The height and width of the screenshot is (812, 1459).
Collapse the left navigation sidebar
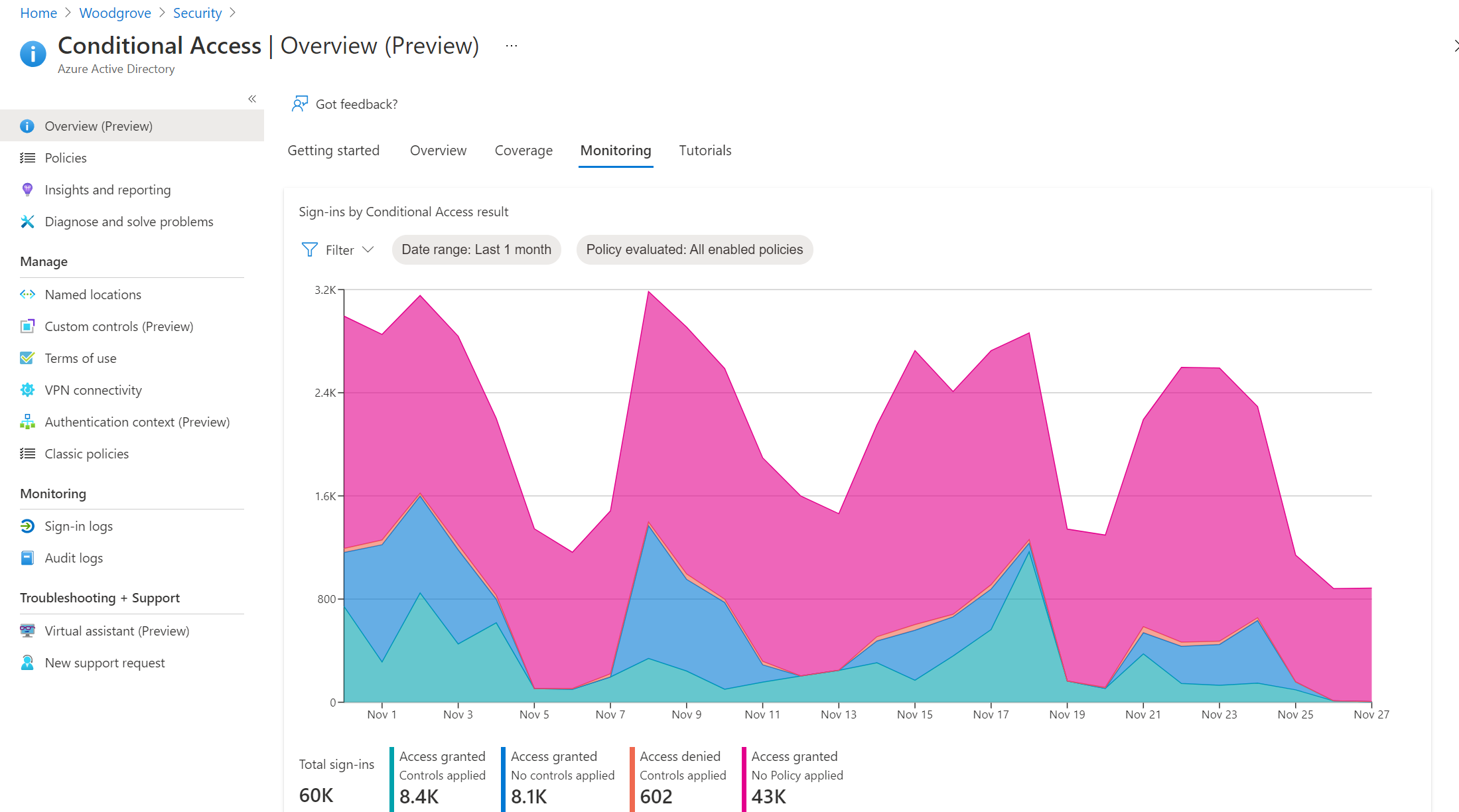(252, 99)
